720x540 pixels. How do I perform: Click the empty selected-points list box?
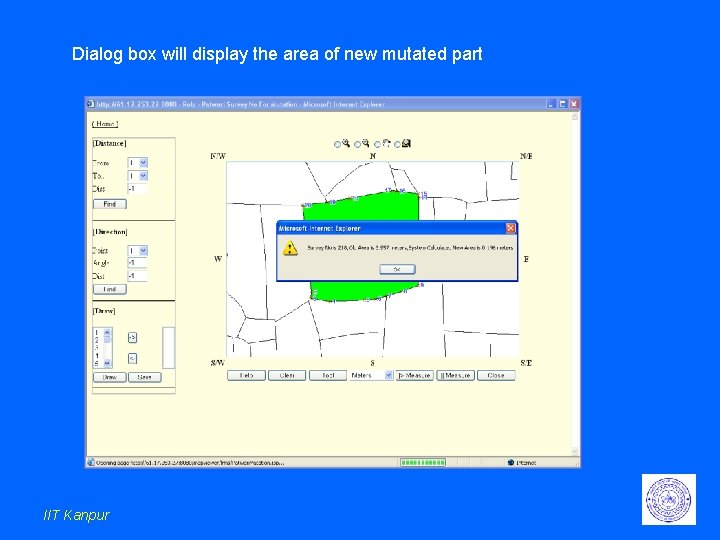tap(169, 348)
